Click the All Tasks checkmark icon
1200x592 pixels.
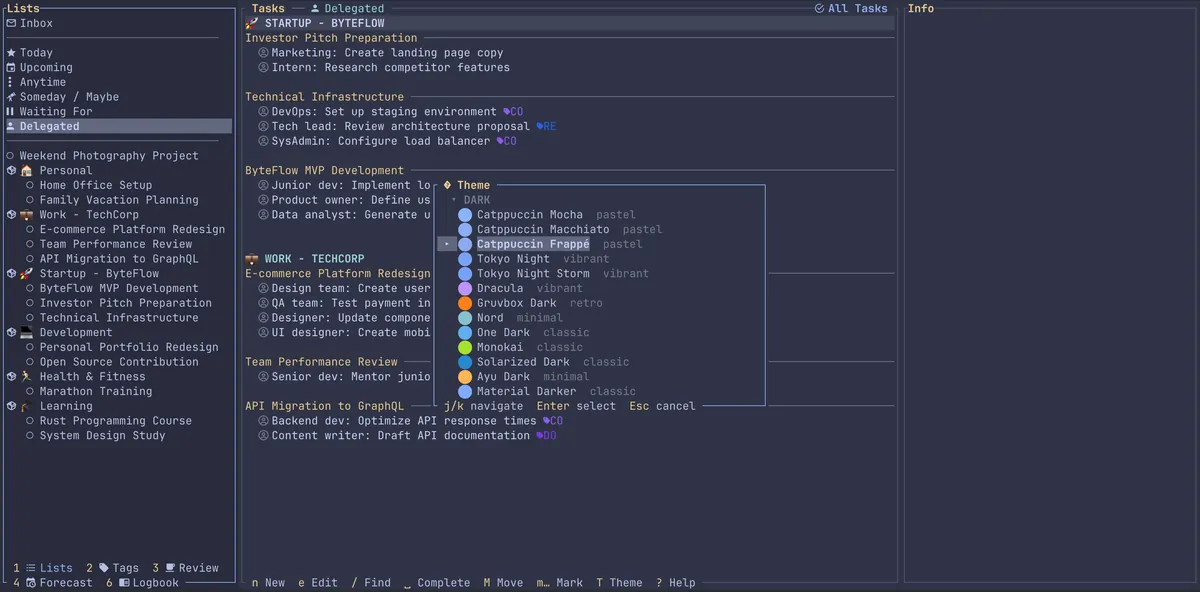coord(820,8)
